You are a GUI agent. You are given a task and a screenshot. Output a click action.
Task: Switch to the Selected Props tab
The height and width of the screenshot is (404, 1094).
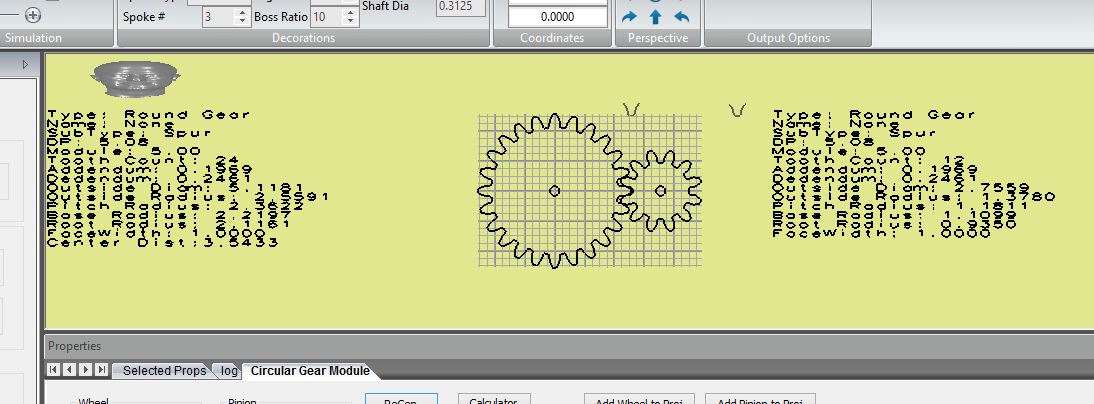tap(163, 371)
